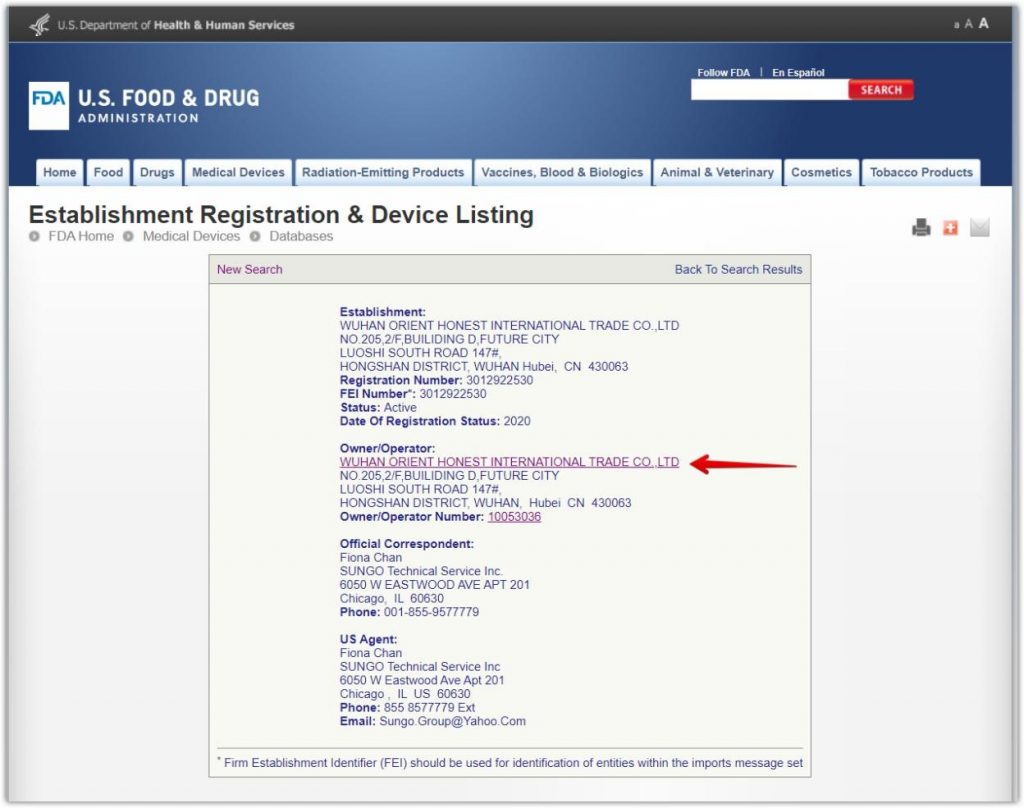Click the HHS eagle logo
Viewport: 1024px width, 808px height.
coord(40,25)
